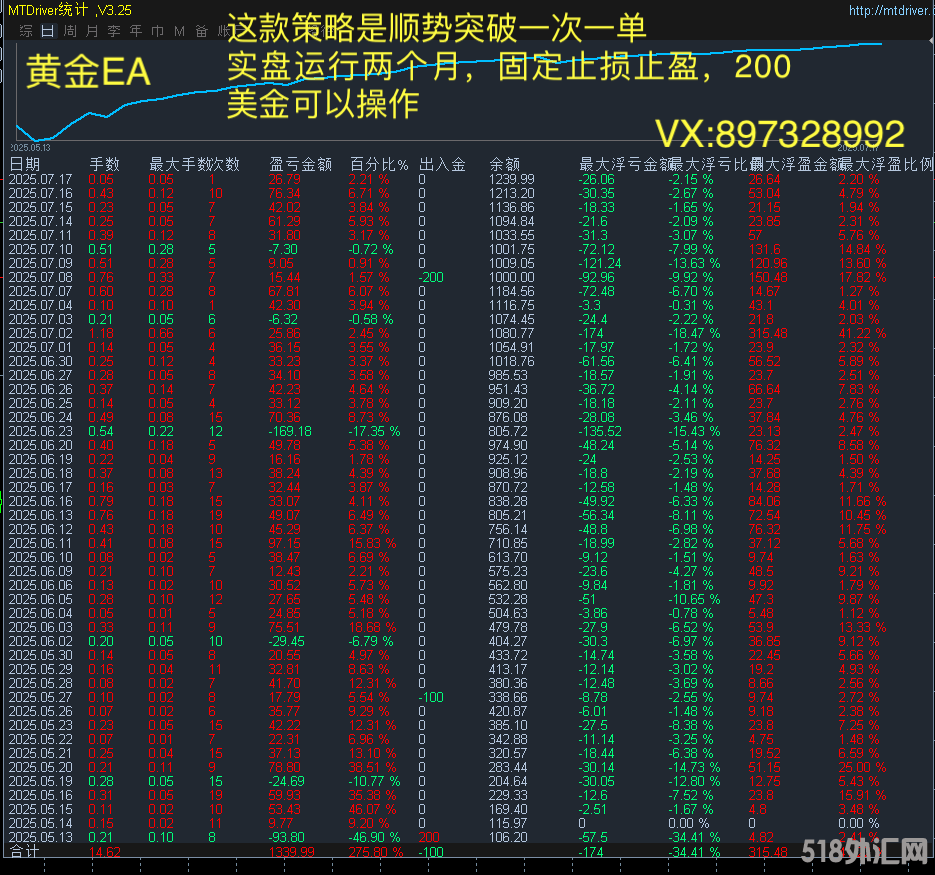Click the -46.90 % percentage cell
The width and height of the screenshot is (935, 875).
374,837
